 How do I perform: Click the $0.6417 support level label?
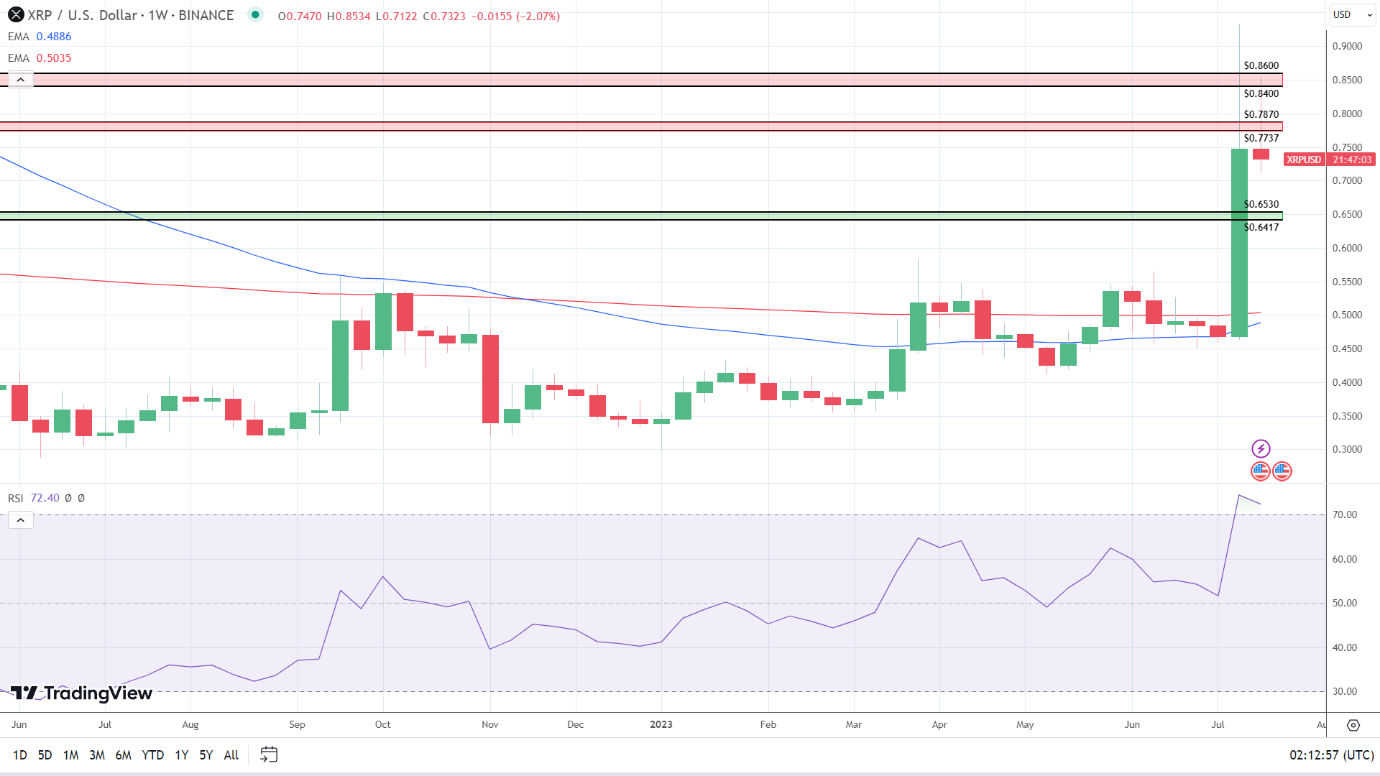[1261, 227]
